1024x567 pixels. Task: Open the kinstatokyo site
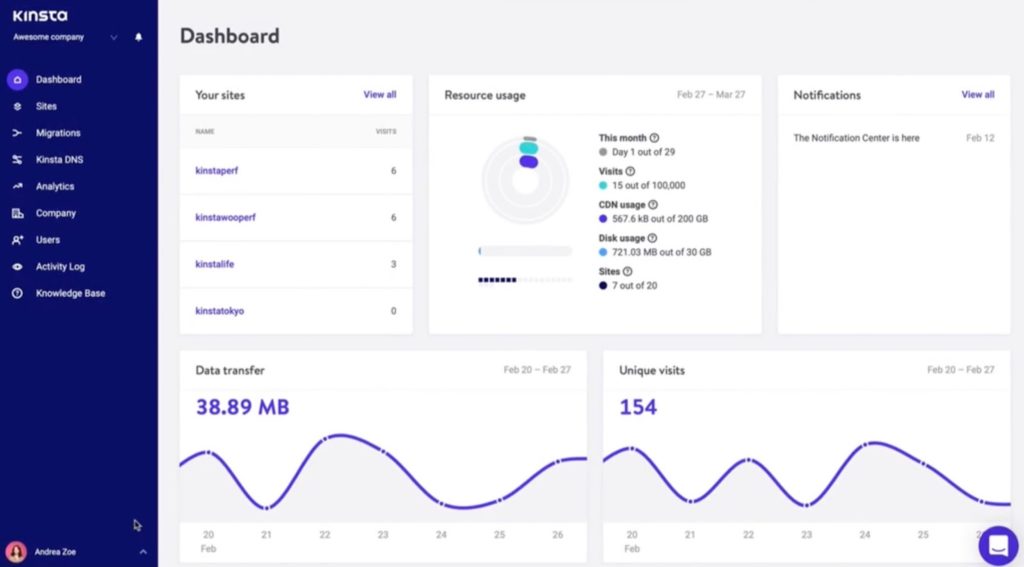[219, 311]
